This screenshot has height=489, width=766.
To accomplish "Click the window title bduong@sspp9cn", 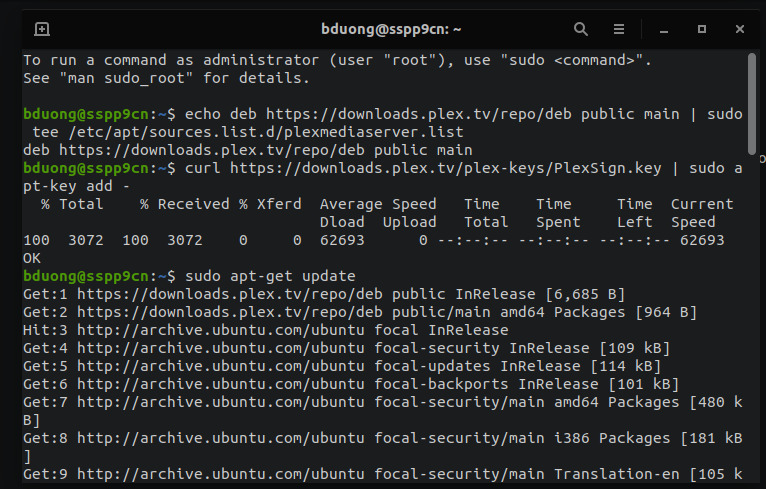I will [x=377, y=29].
